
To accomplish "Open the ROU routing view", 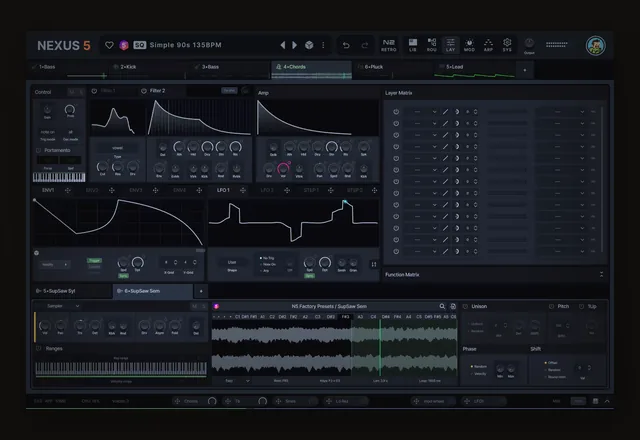I will tap(431, 45).
